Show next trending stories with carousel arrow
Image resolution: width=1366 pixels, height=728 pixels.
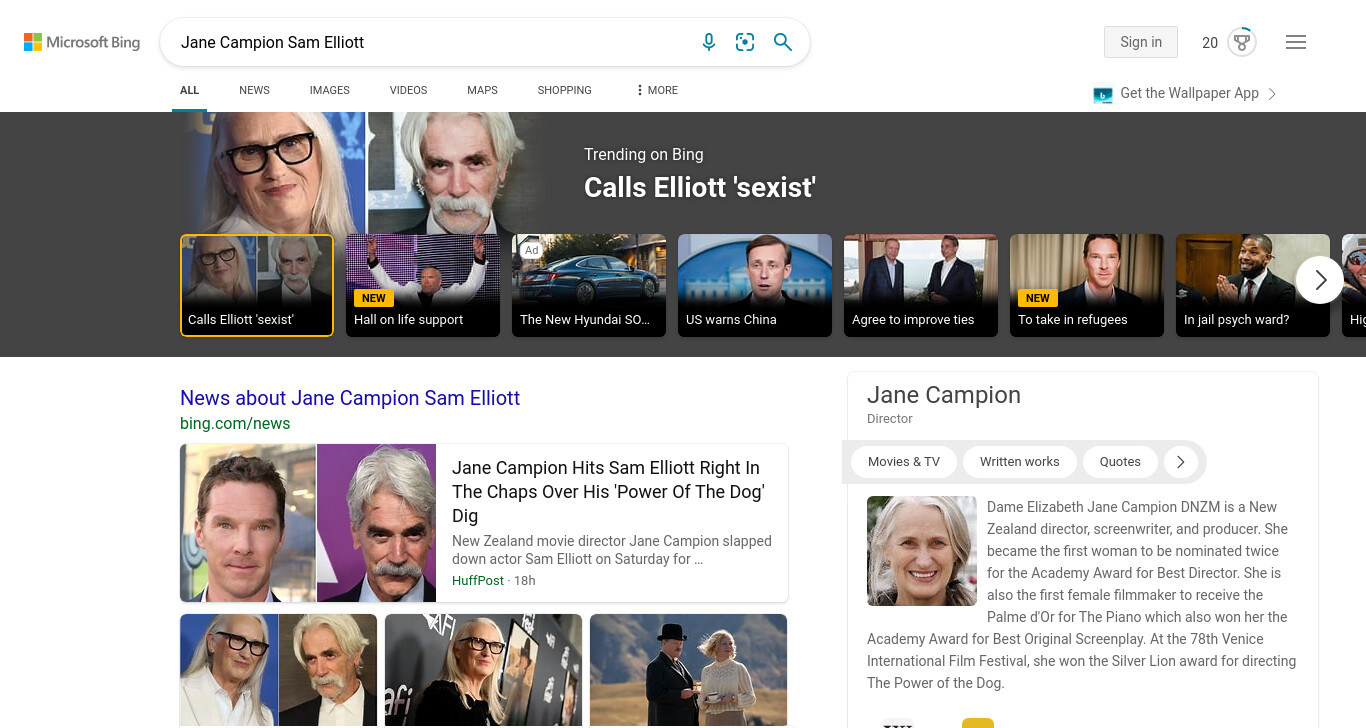[1320, 280]
